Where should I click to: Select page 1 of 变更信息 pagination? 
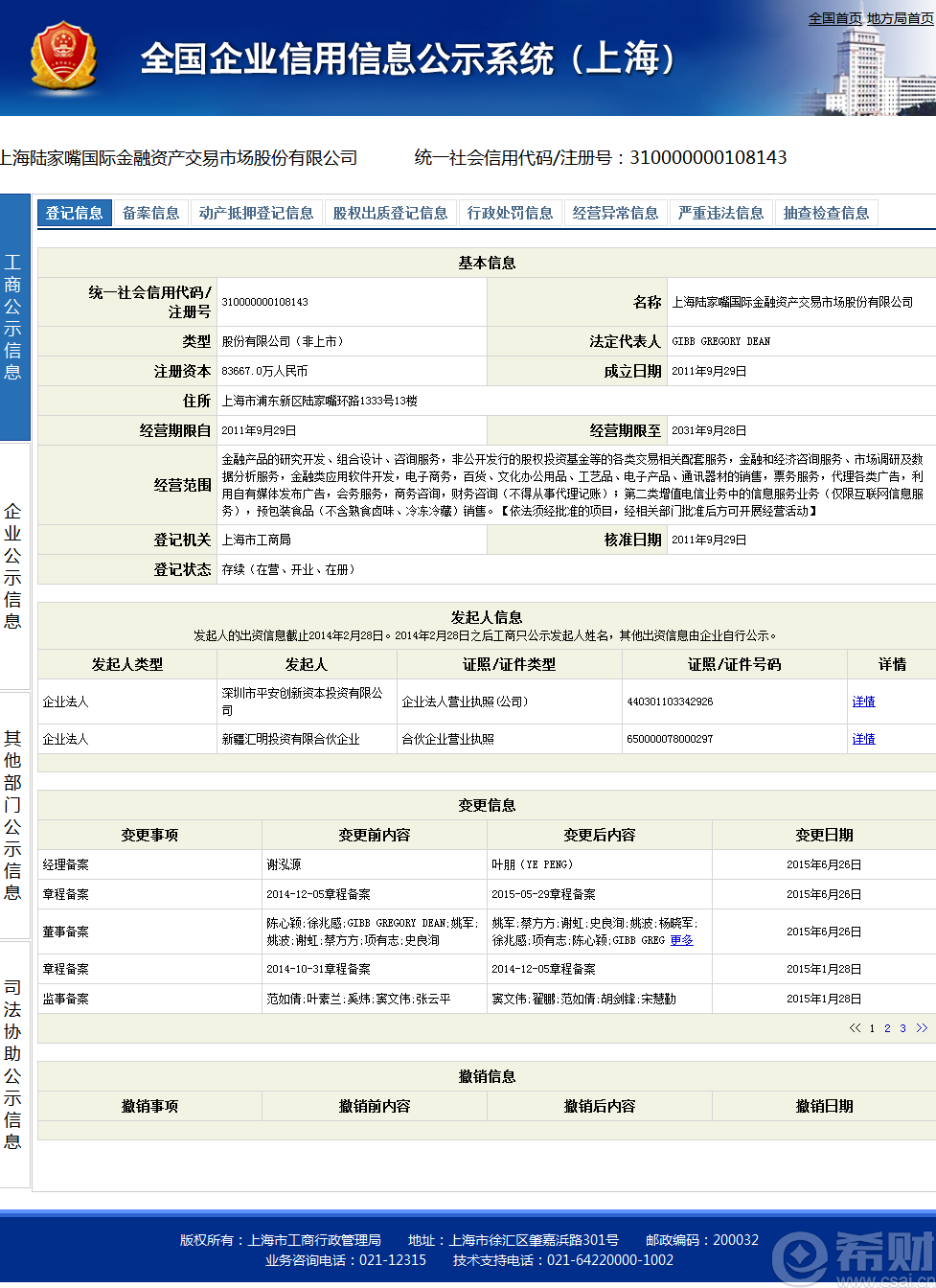pos(872,1028)
